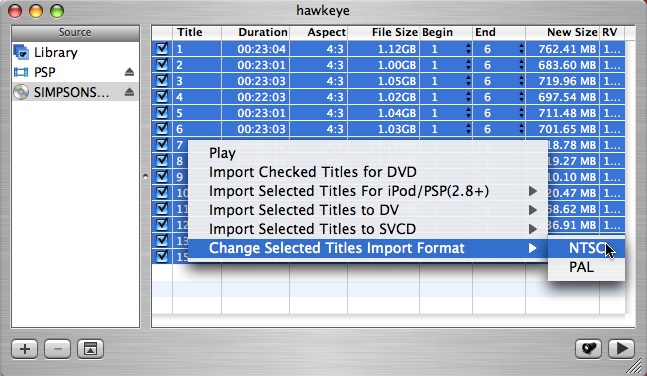Viewport: 647px width, 376px height.
Task: Sort by the Title column header
Action: tap(197, 33)
